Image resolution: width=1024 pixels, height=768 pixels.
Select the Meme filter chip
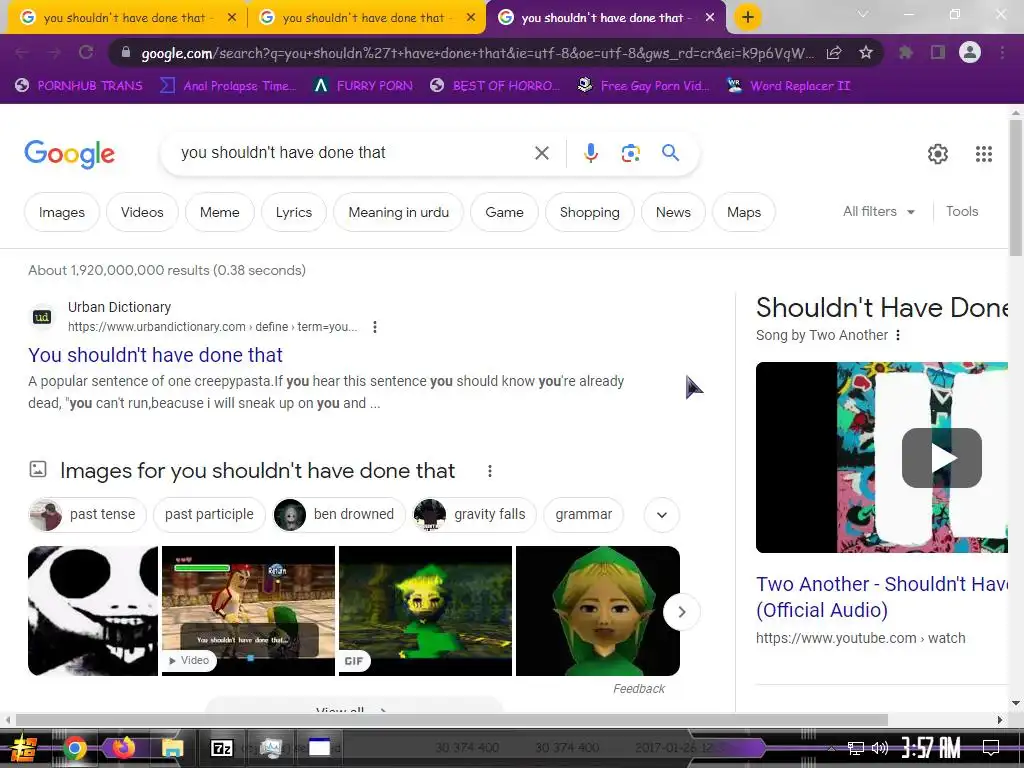click(x=219, y=212)
